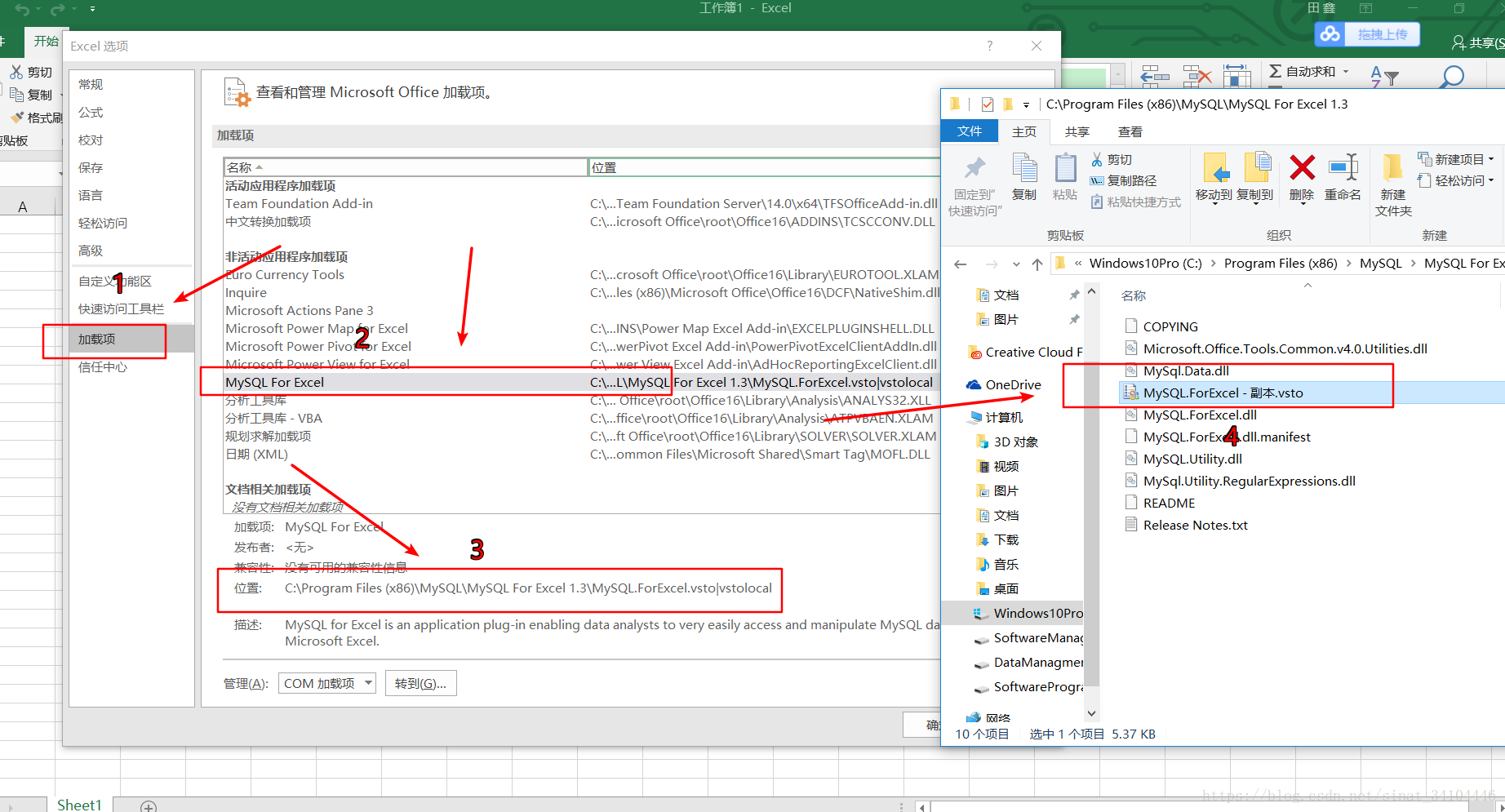The width and height of the screenshot is (1505, 812).
Task: Select the MySql.Data.dll file
Action: tap(1185, 371)
